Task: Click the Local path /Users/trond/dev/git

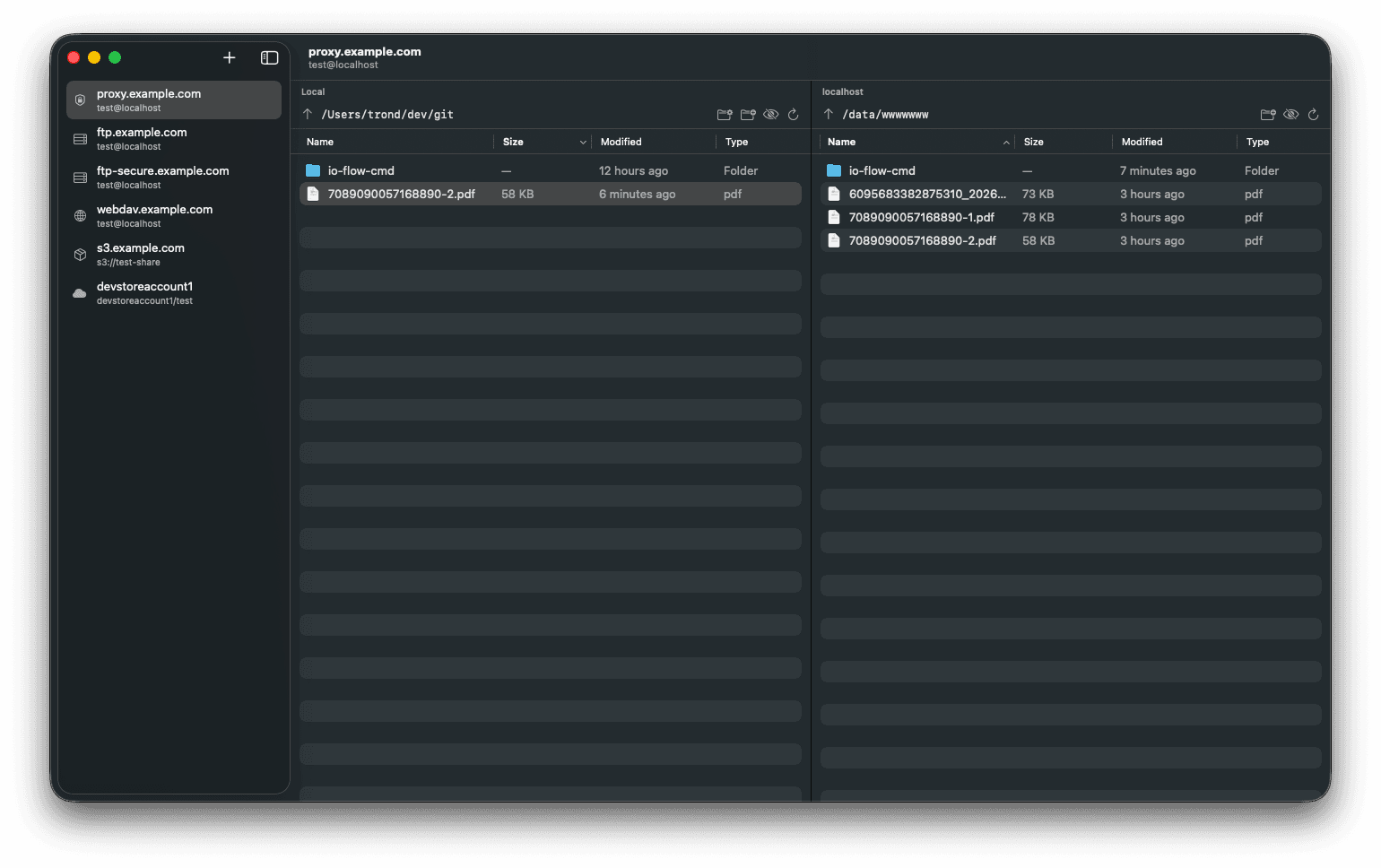Action: pos(387,114)
